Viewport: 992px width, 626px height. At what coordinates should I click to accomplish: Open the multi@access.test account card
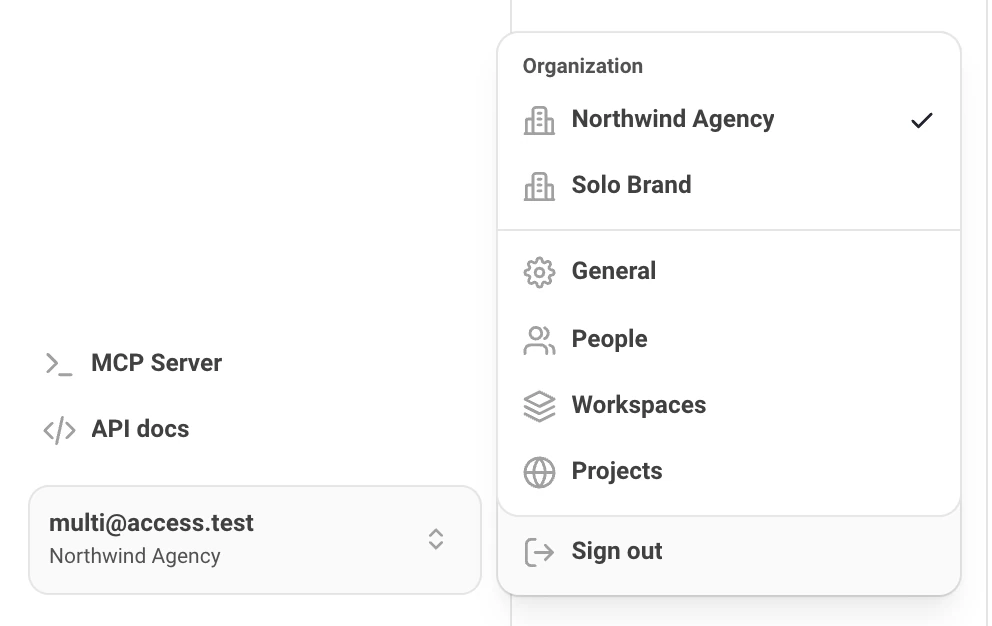click(255, 540)
